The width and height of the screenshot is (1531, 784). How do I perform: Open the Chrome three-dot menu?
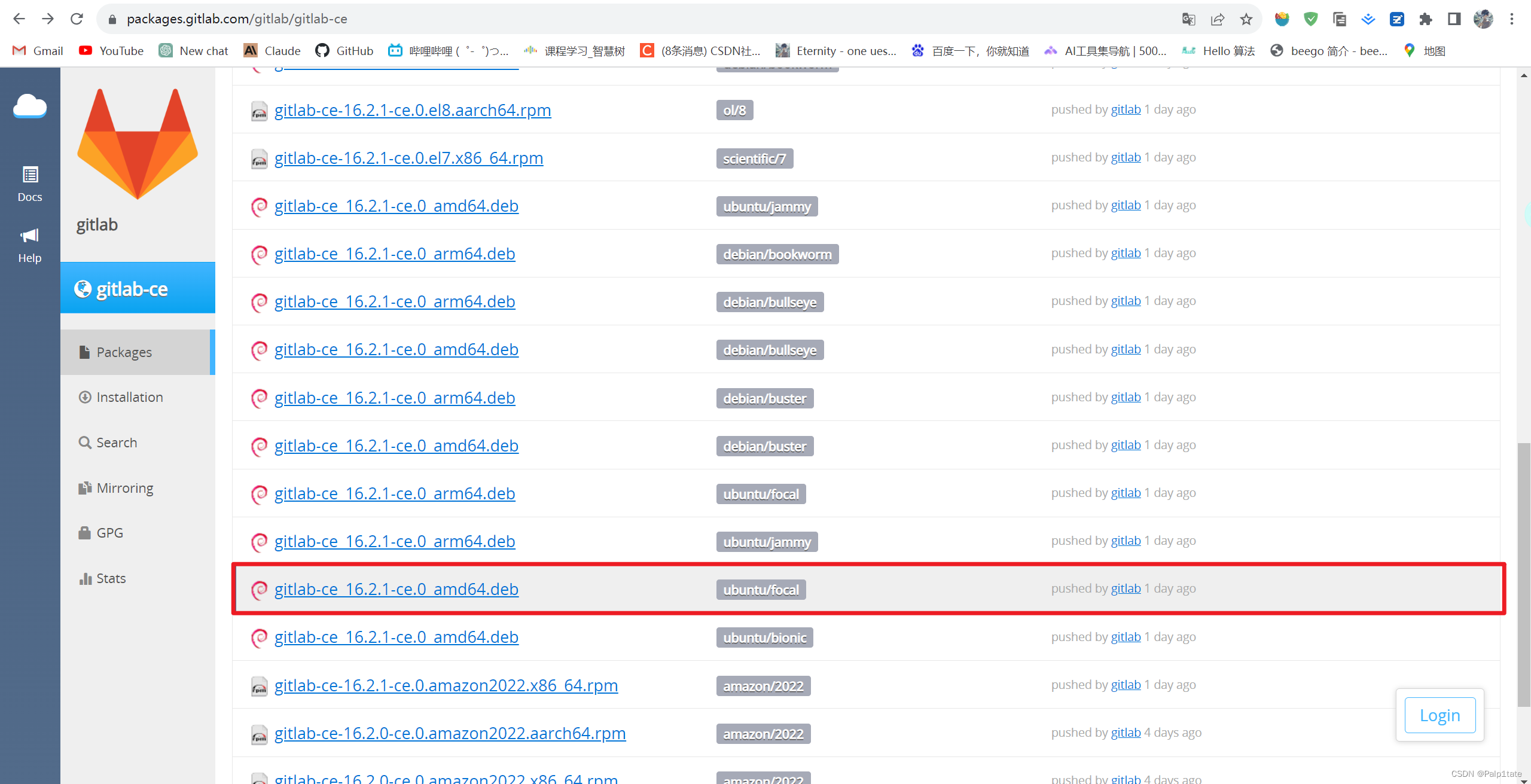point(1511,19)
